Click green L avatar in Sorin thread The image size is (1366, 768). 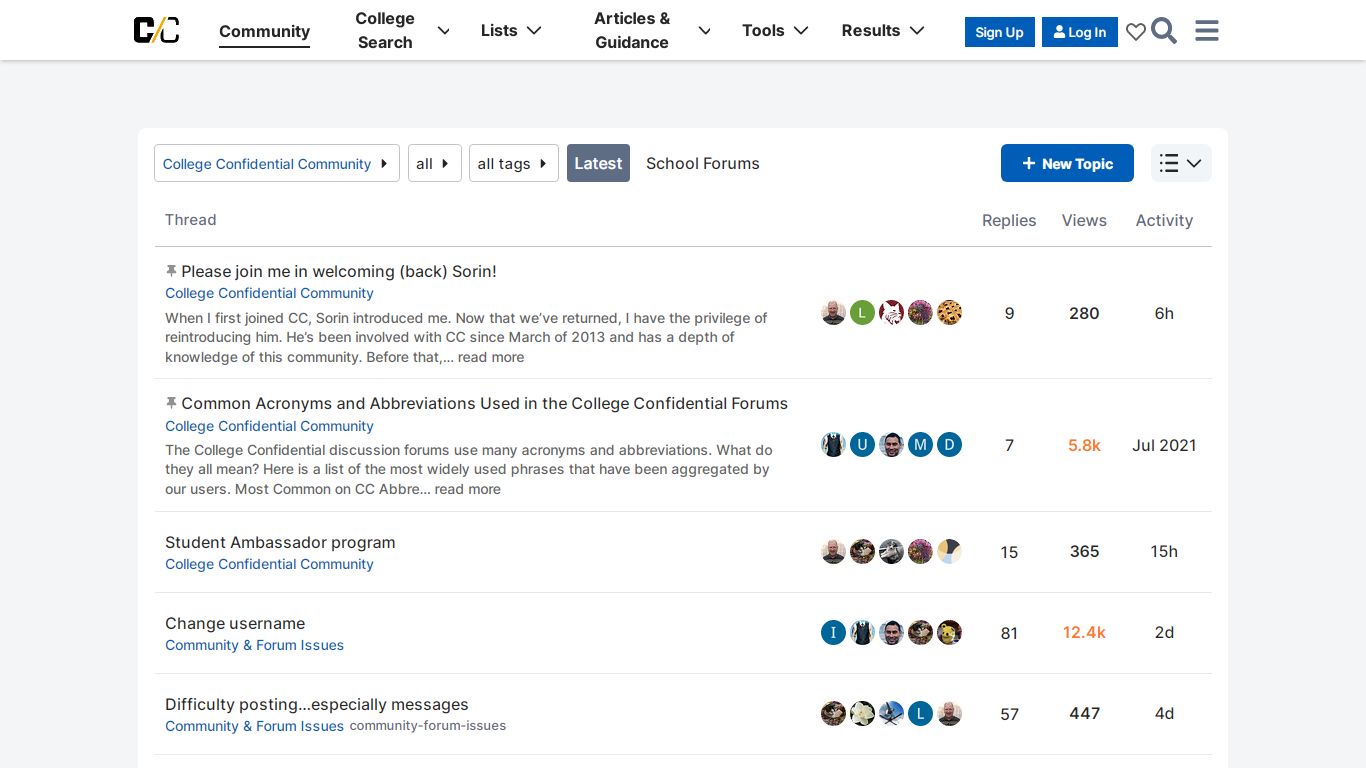(863, 313)
